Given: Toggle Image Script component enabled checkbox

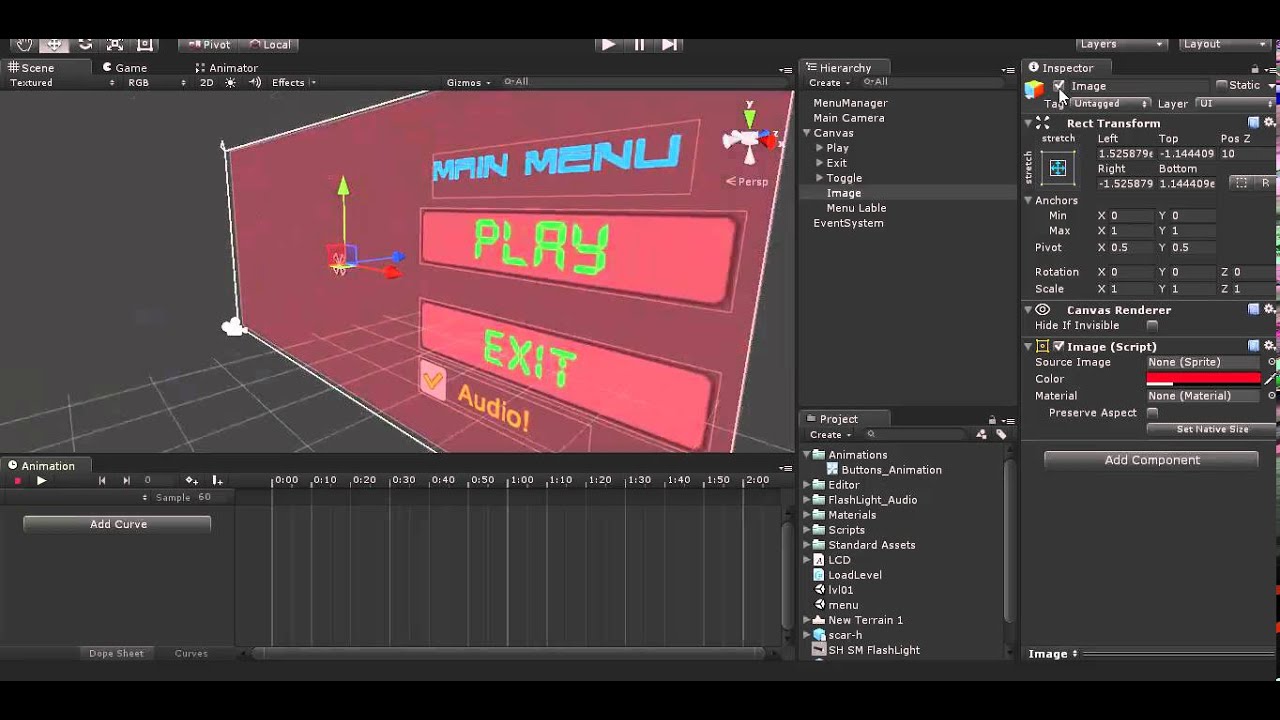Looking at the screenshot, I should pos(1059,346).
